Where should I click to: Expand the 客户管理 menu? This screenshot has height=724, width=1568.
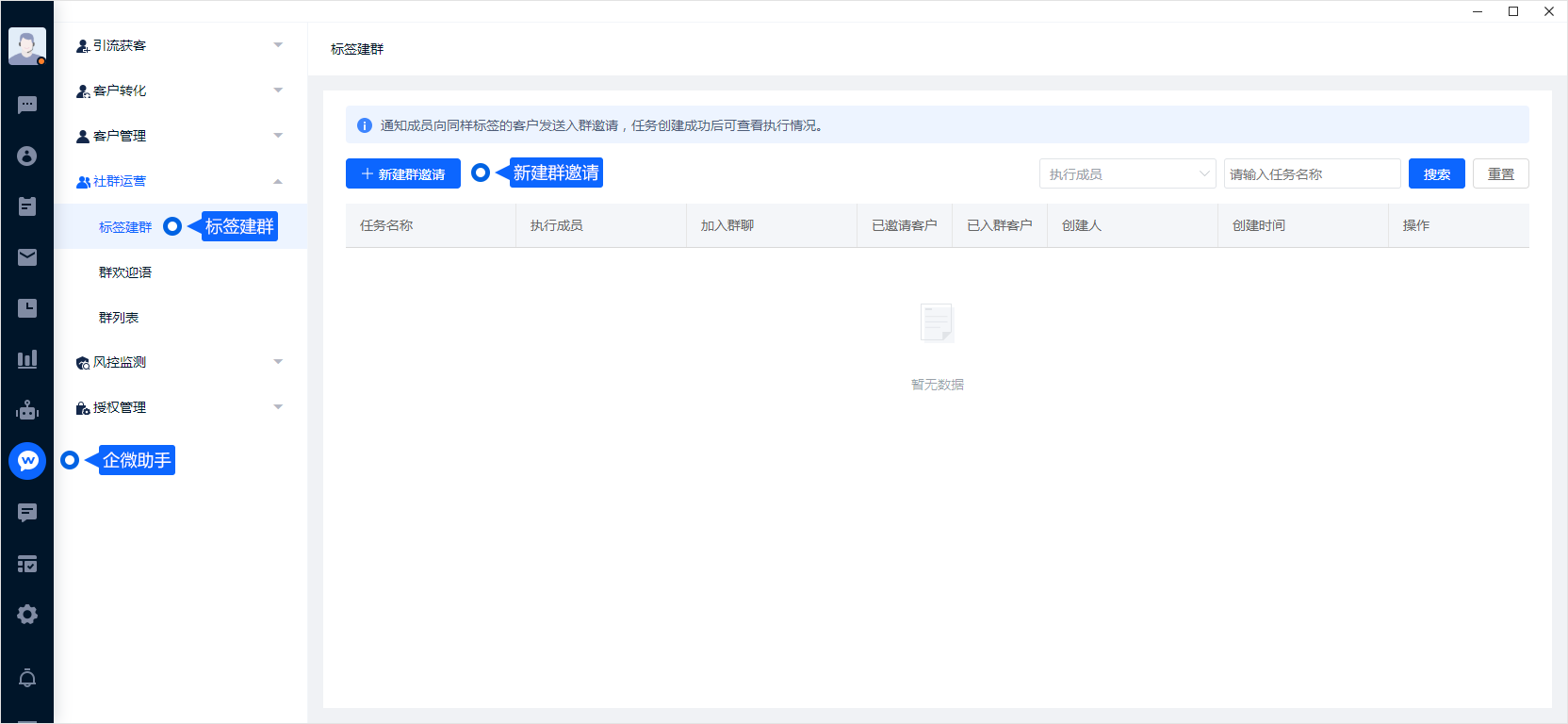[180, 136]
